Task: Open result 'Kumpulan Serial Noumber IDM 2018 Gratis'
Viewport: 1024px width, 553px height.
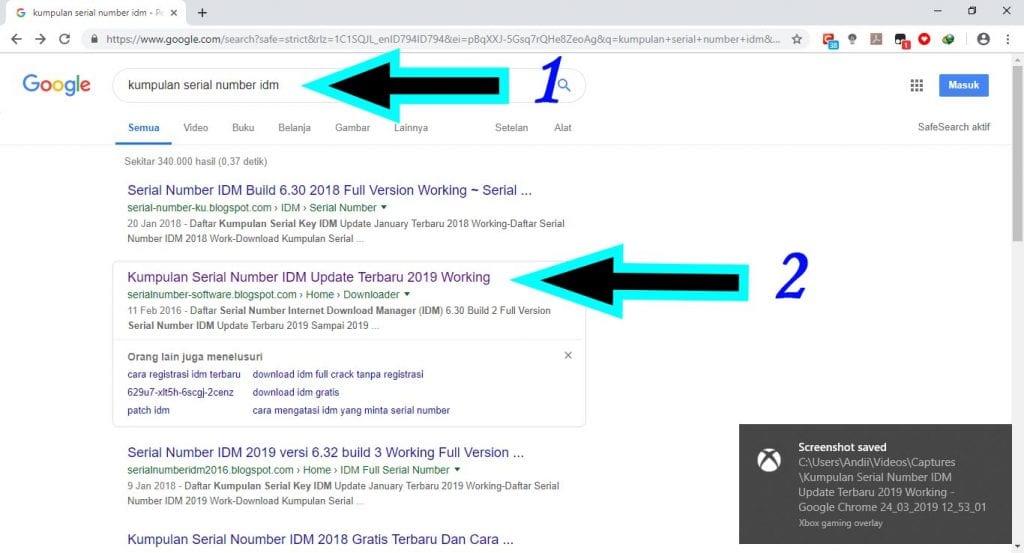Action: pos(320,539)
